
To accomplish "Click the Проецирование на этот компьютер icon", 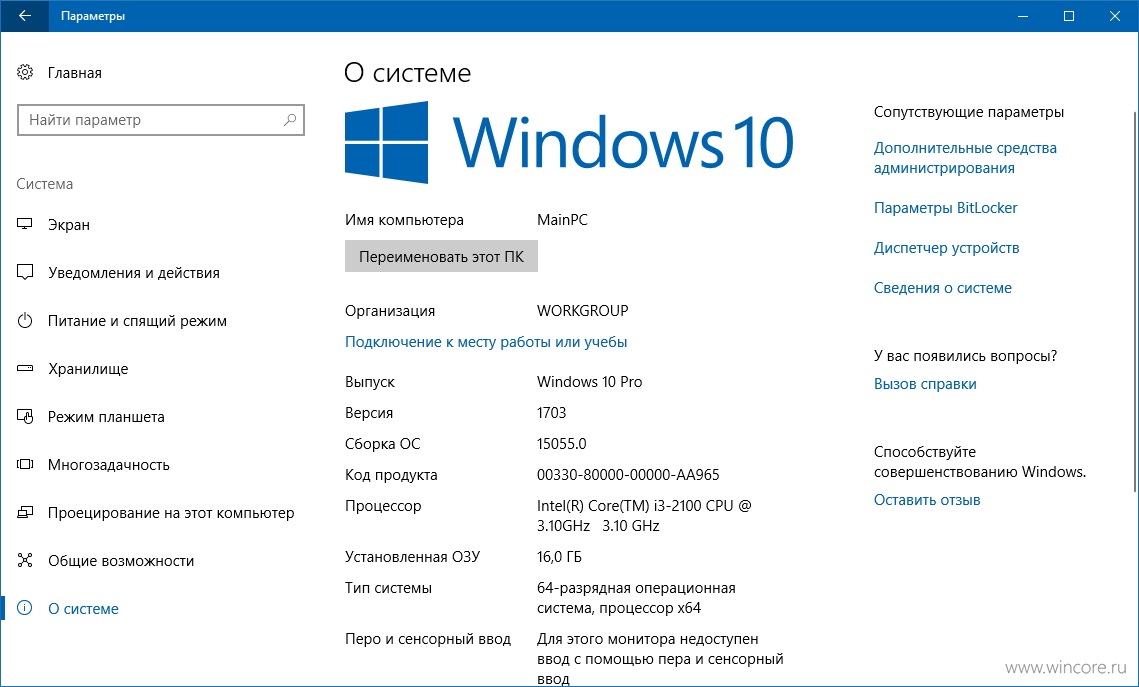I will coord(25,513).
